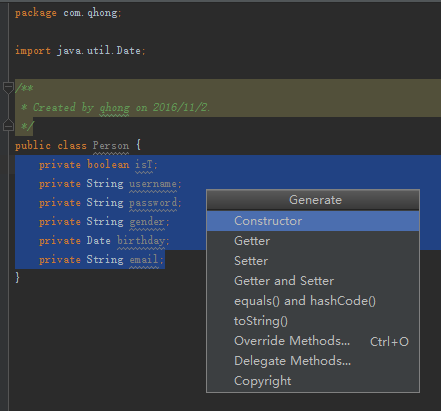Image resolution: width=441 pixels, height=411 pixels.
Task: Click the gender field name
Action: click(147, 222)
